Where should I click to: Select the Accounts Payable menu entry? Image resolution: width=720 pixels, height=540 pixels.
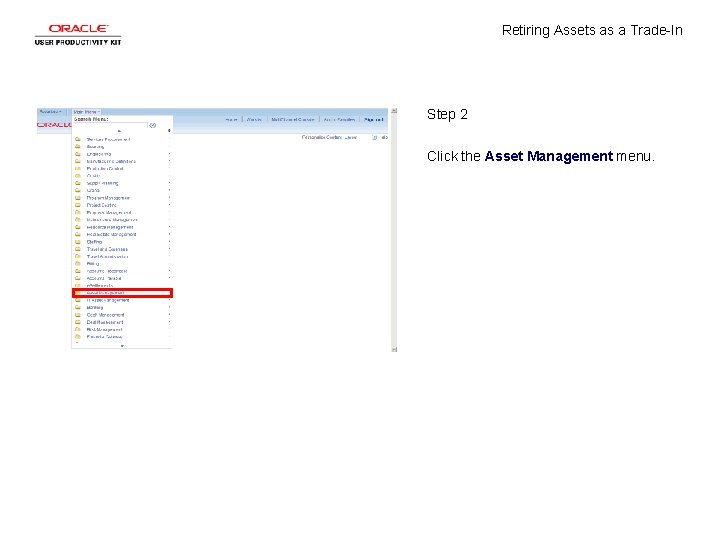click(104, 278)
